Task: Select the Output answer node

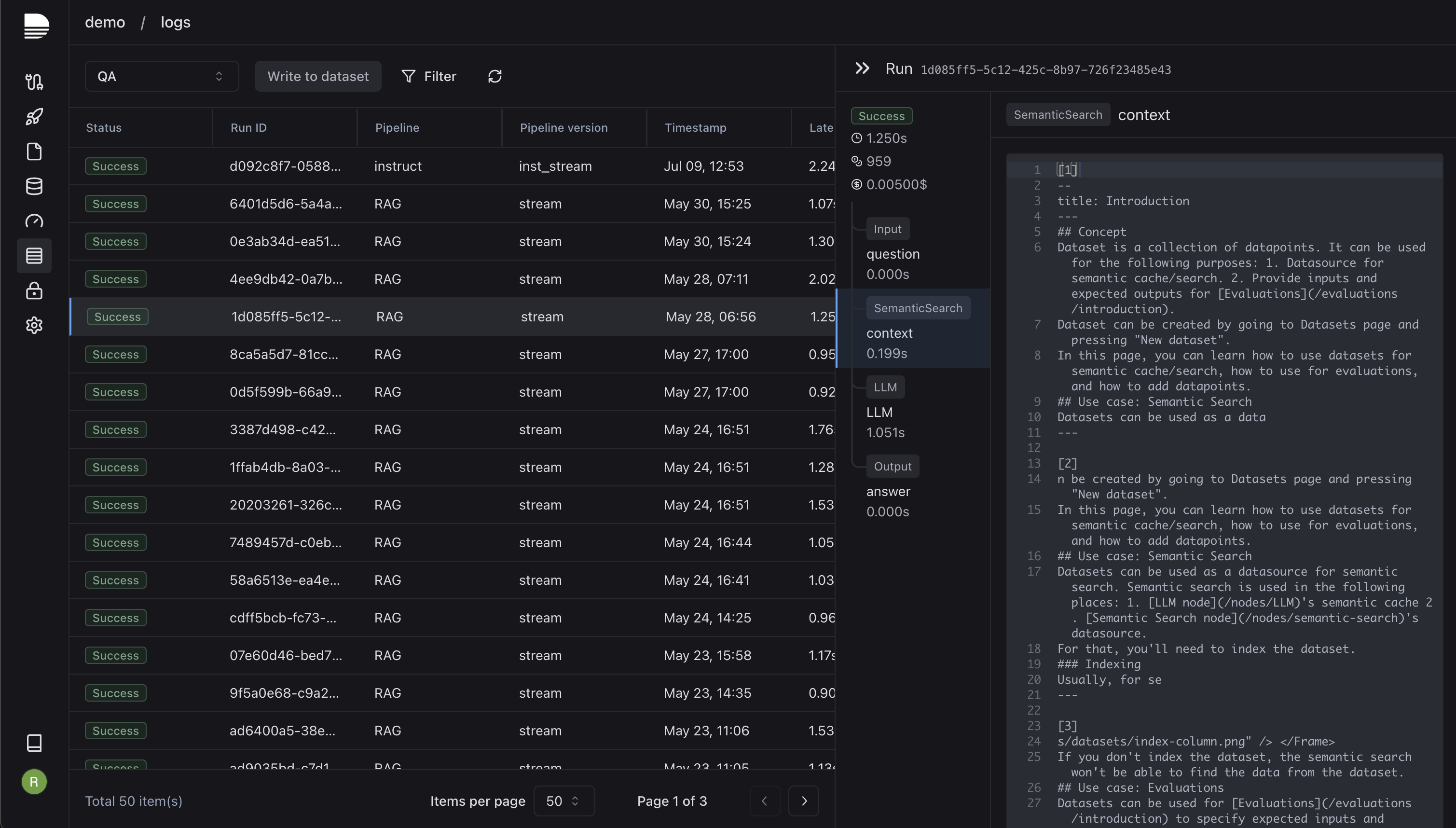Action: pyautogui.click(x=888, y=491)
